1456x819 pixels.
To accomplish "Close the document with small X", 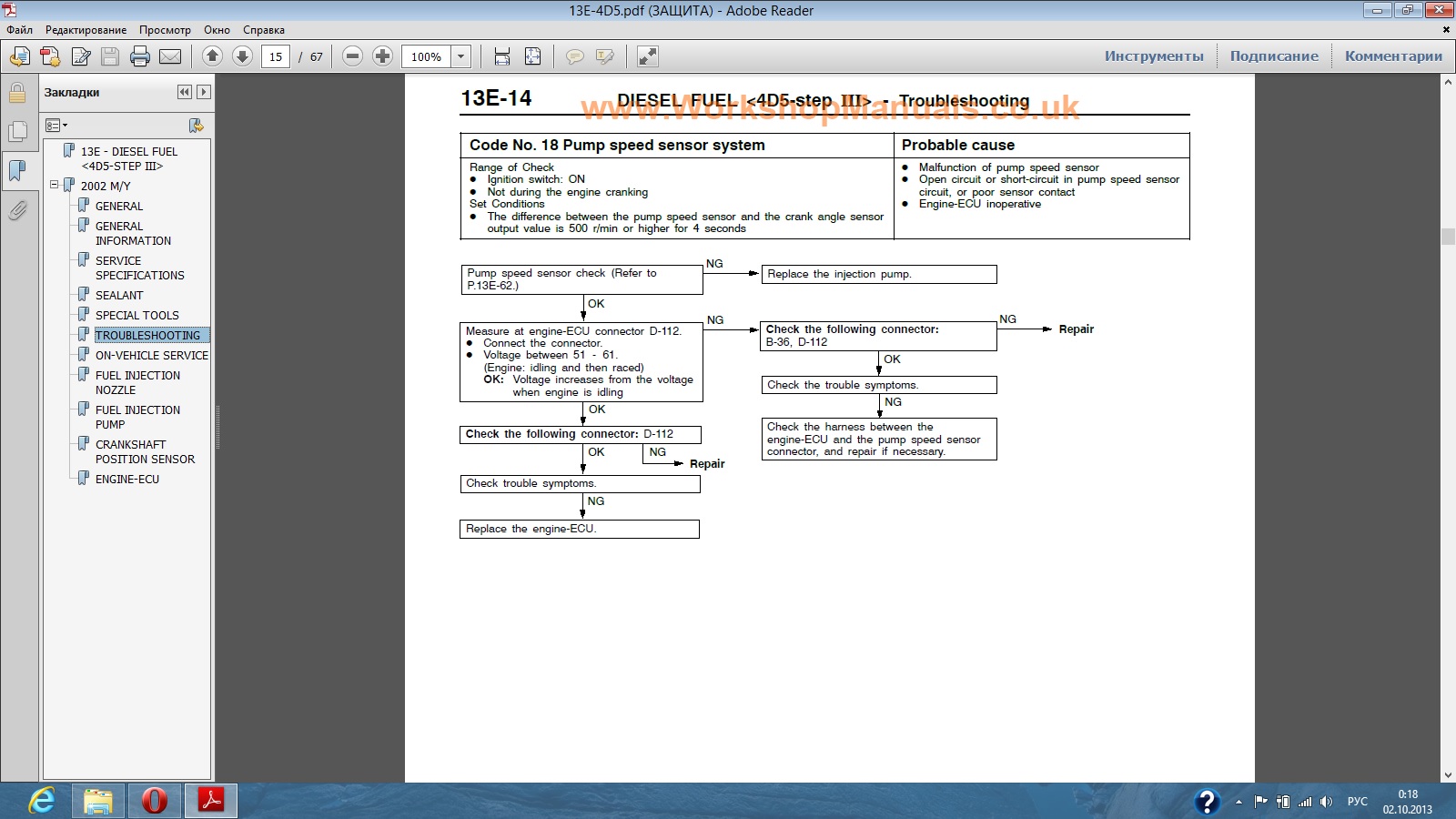I will click(x=1445, y=30).
